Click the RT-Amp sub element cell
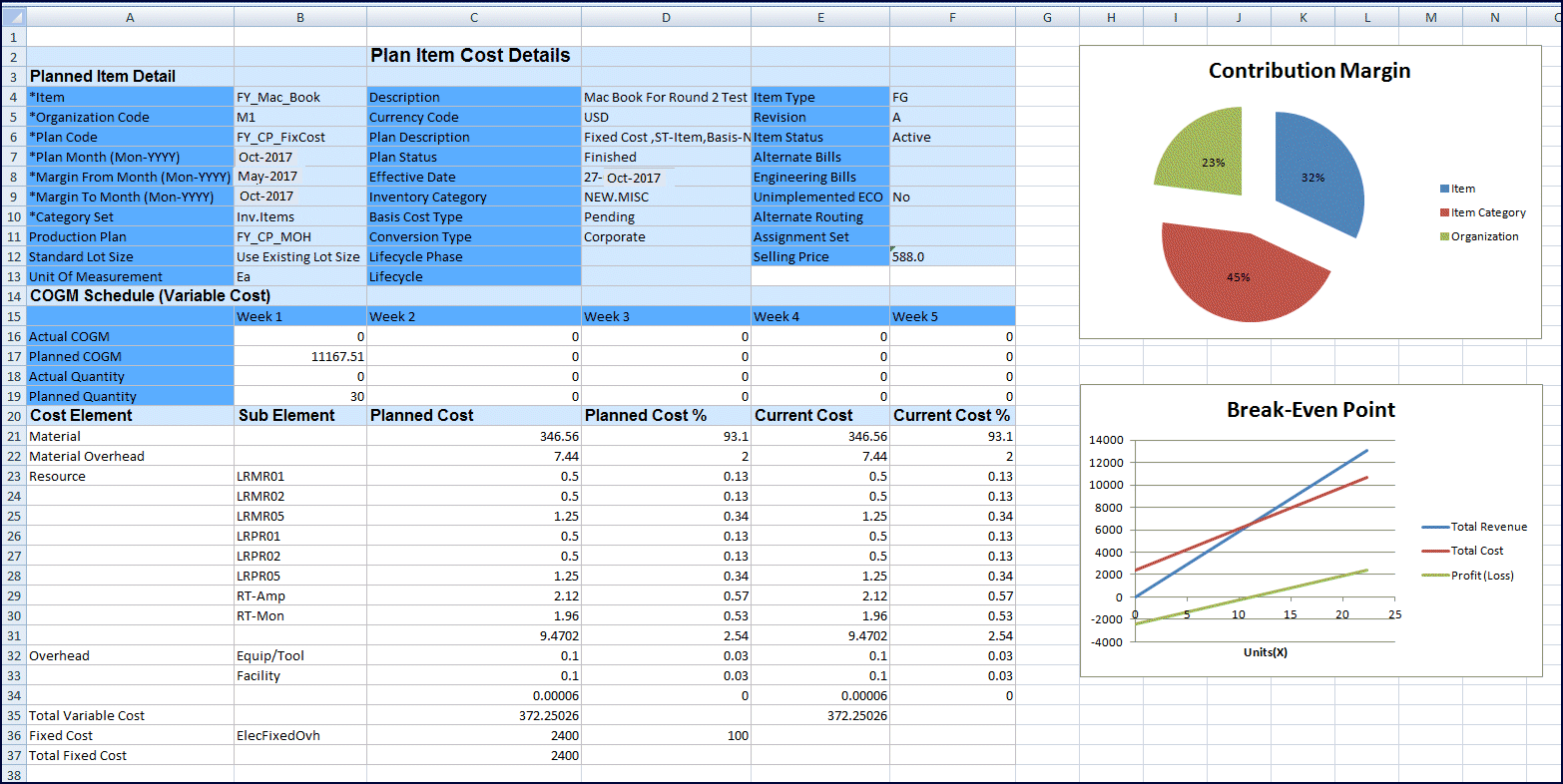This screenshot has width=1563, height=784. [x=300, y=595]
